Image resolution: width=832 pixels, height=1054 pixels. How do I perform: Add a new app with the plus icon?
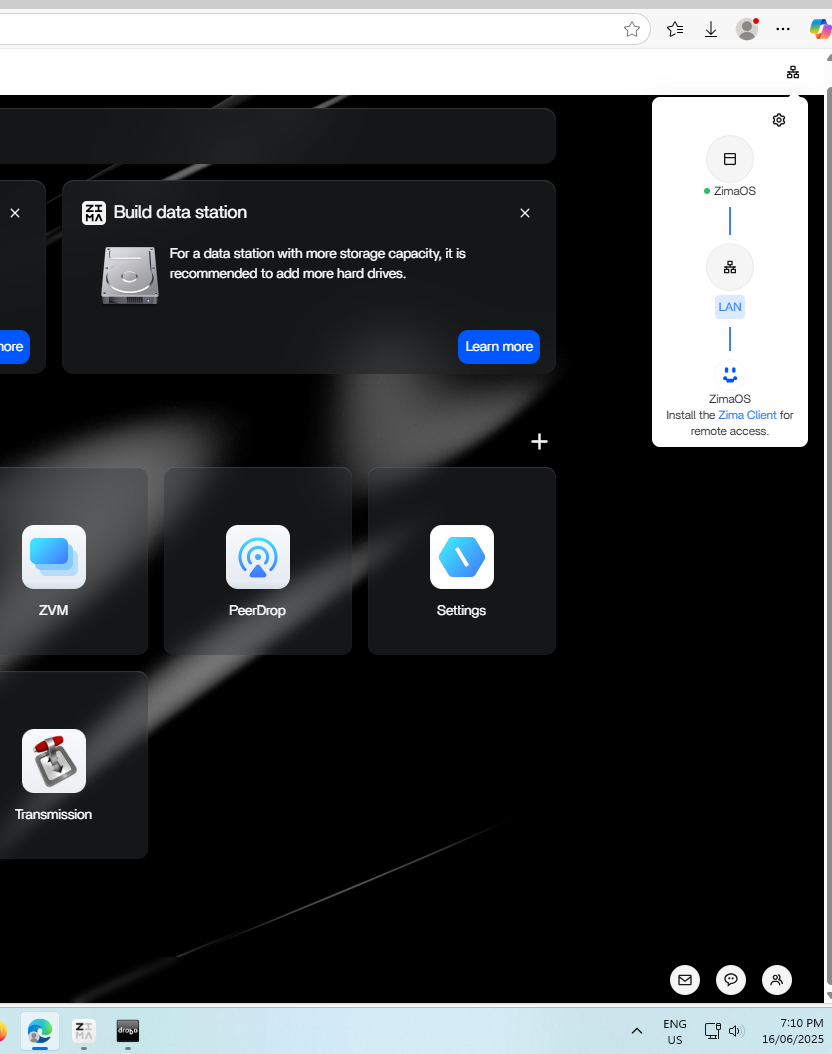click(539, 442)
